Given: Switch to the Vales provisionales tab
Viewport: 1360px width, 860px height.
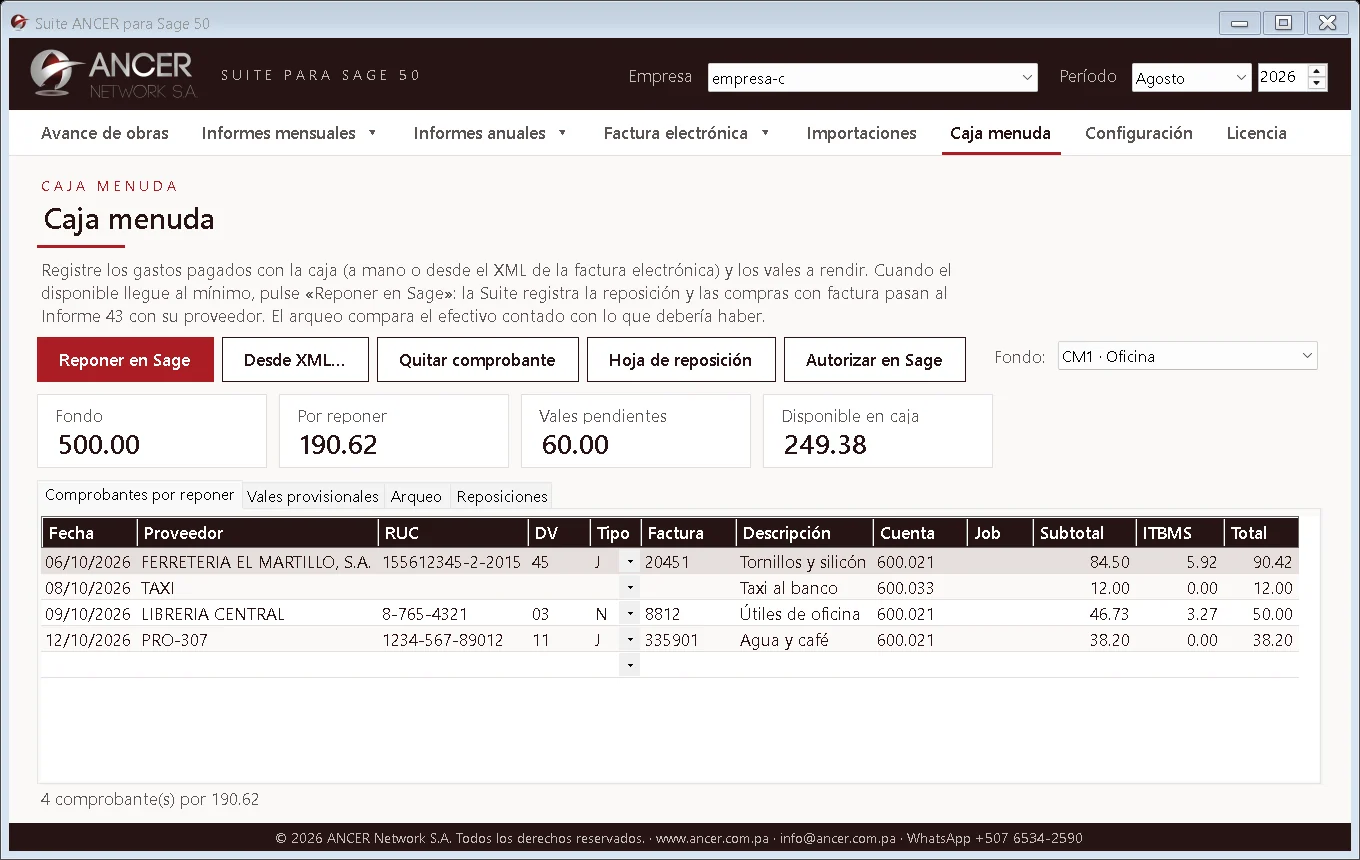Looking at the screenshot, I should pyautogui.click(x=313, y=496).
